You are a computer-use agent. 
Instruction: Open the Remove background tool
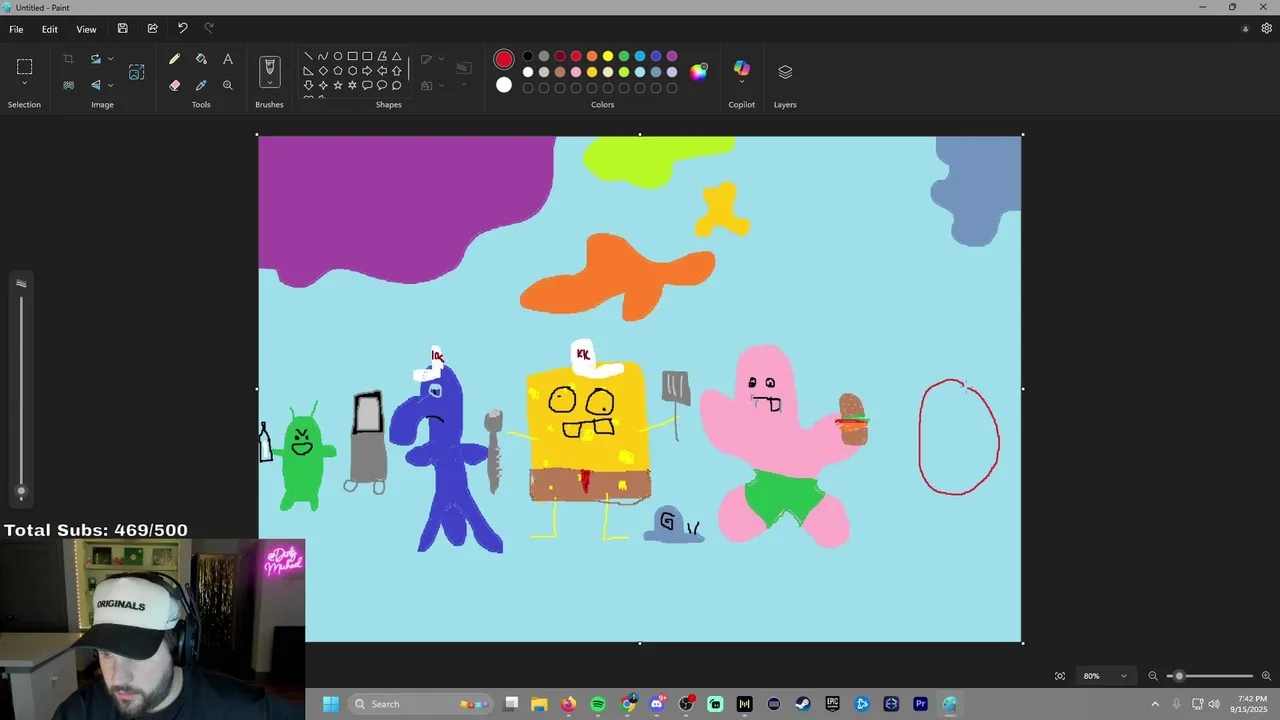pos(68,85)
